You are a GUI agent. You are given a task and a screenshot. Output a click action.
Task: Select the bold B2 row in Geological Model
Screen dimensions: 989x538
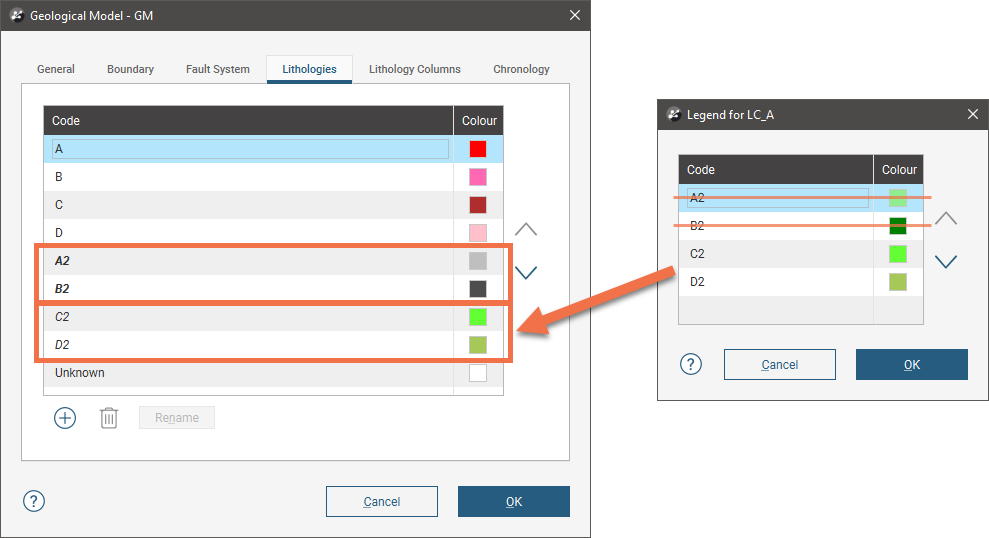pos(273,289)
